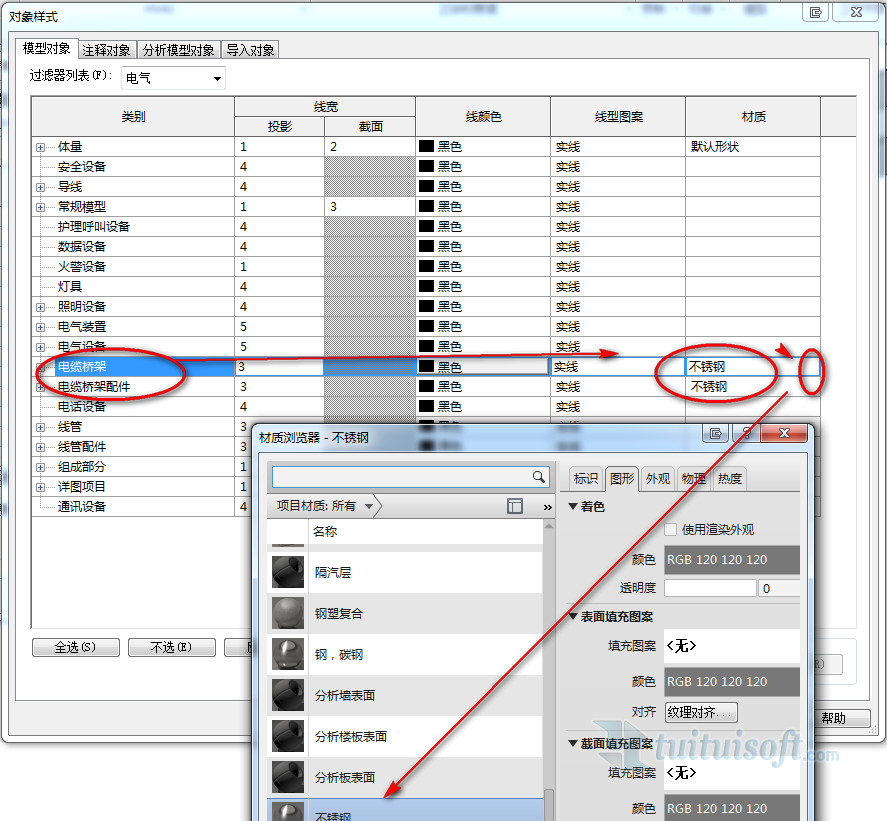Click the 纹理对齐... button

click(x=700, y=713)
